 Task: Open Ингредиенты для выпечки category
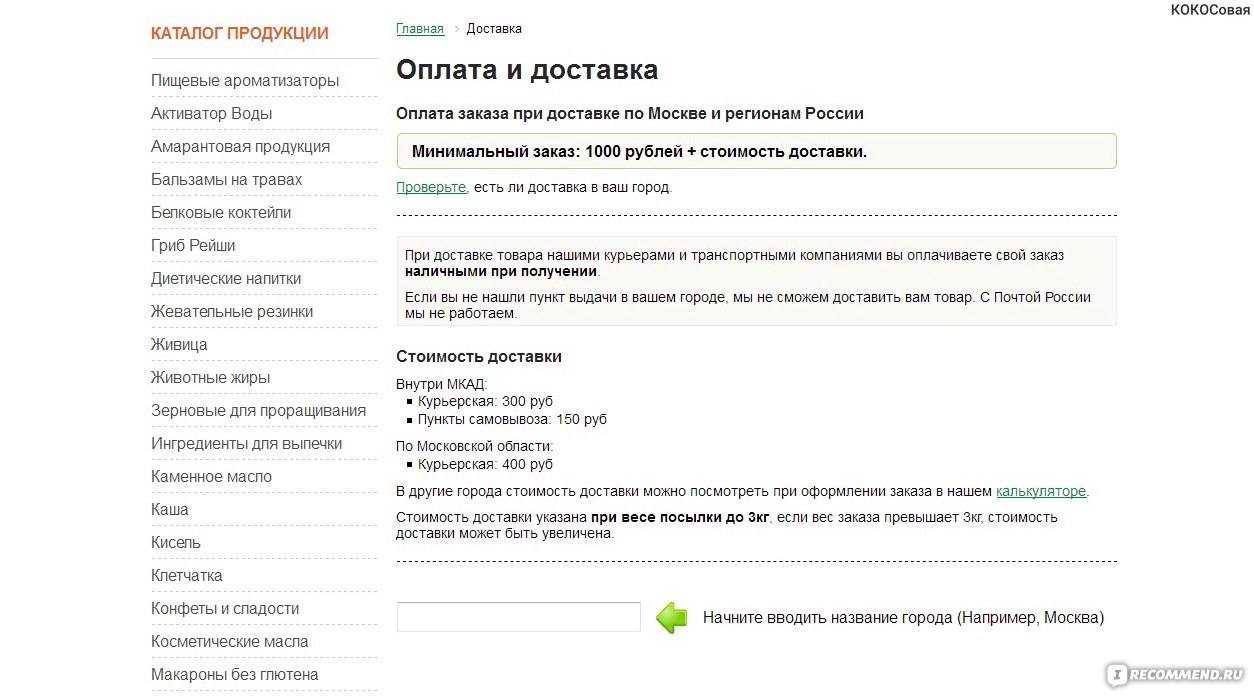246,444
